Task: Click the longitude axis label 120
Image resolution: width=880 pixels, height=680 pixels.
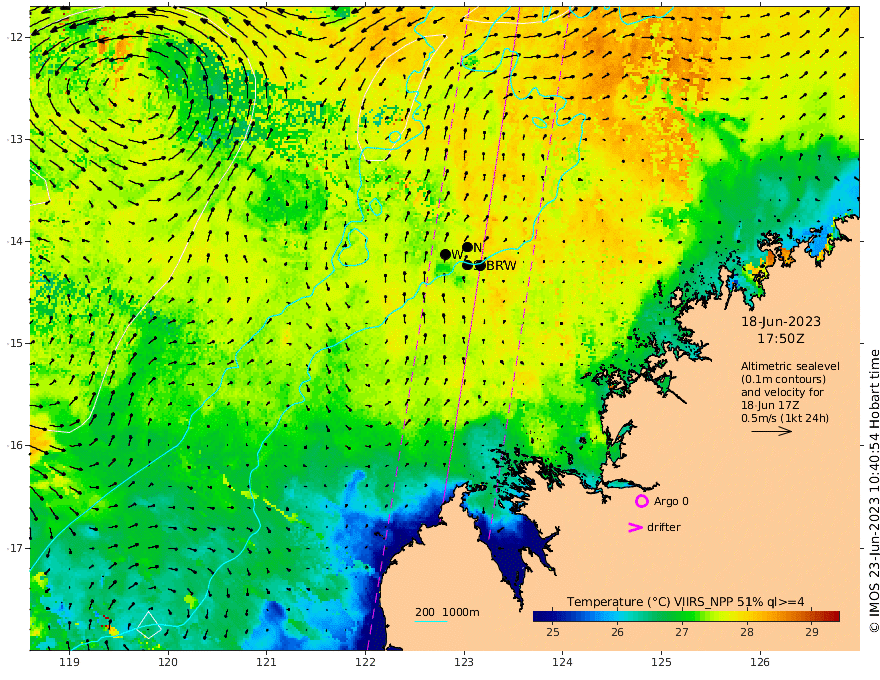Action: pyautogui.click(x=168, y=662)
